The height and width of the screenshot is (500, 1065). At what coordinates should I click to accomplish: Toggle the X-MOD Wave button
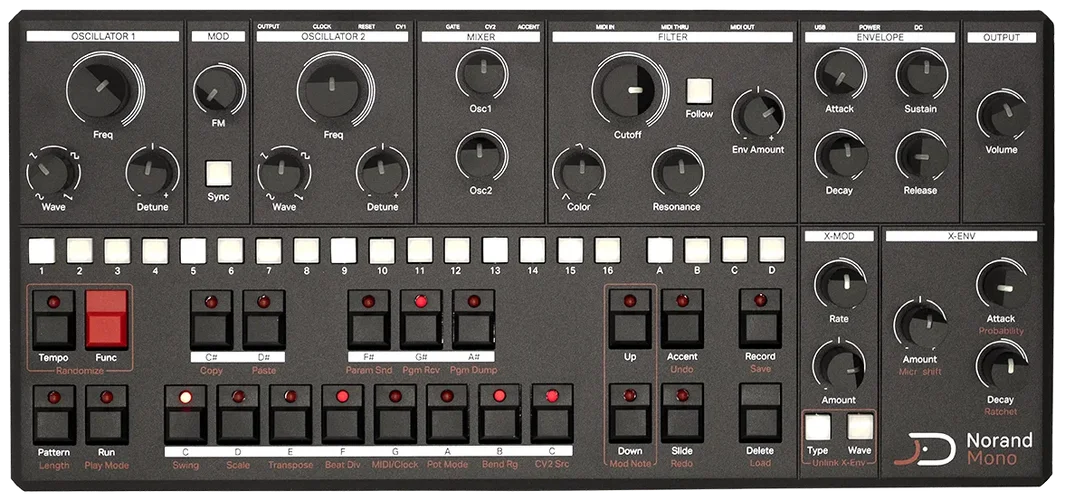coord(860,427)
